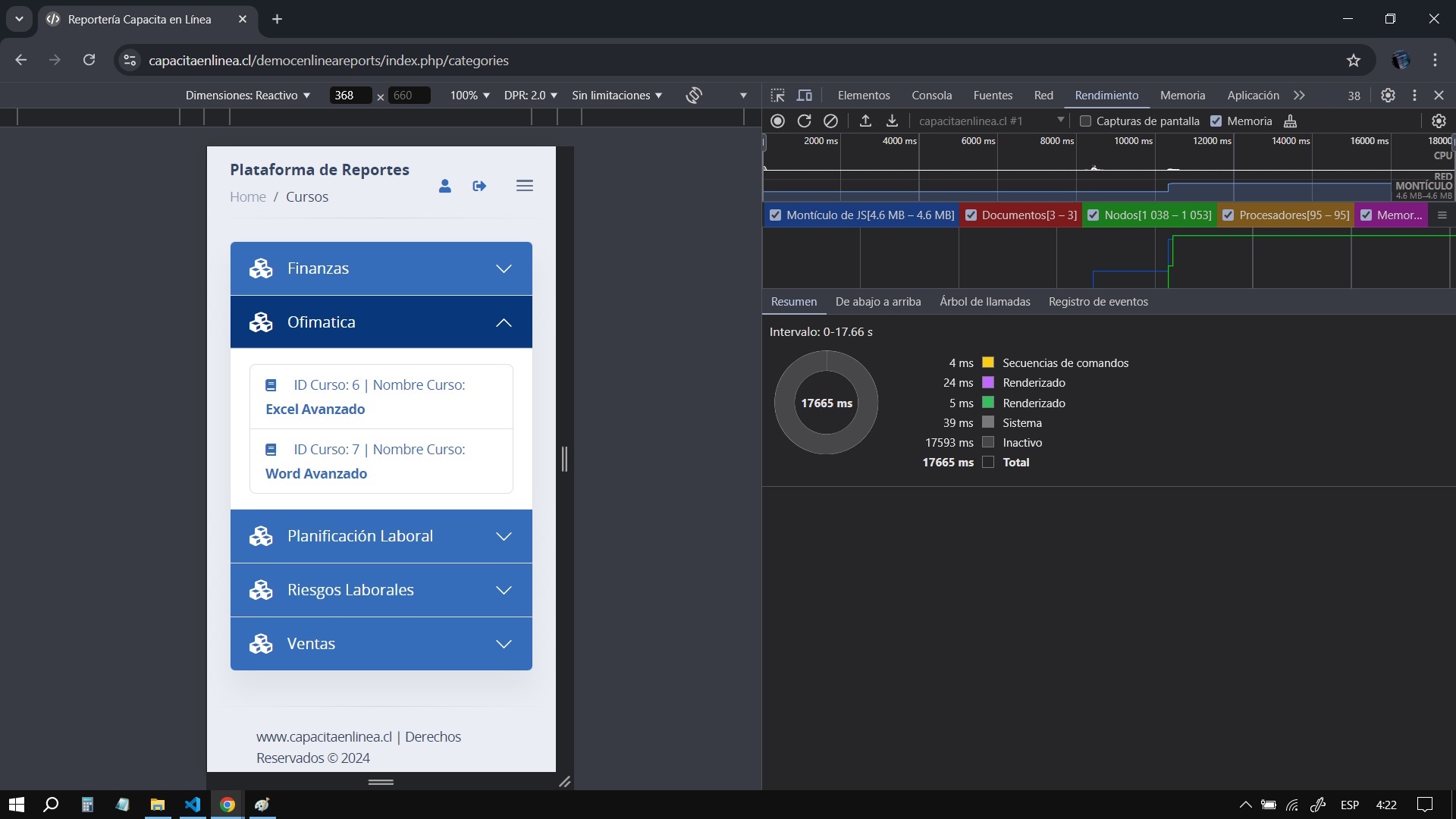Viewport: 1456px width, 819px height.
Task: Click the reload-and-record performance icon
Action: point(805,121)
